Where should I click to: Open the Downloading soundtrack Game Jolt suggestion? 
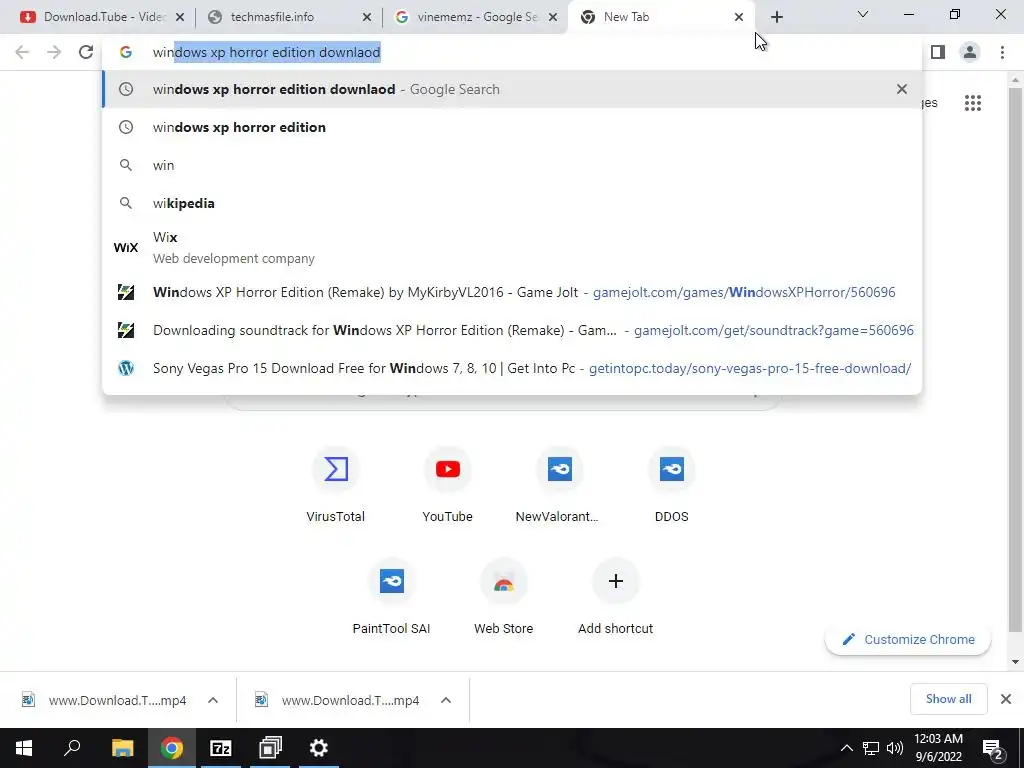pos(512,330)
